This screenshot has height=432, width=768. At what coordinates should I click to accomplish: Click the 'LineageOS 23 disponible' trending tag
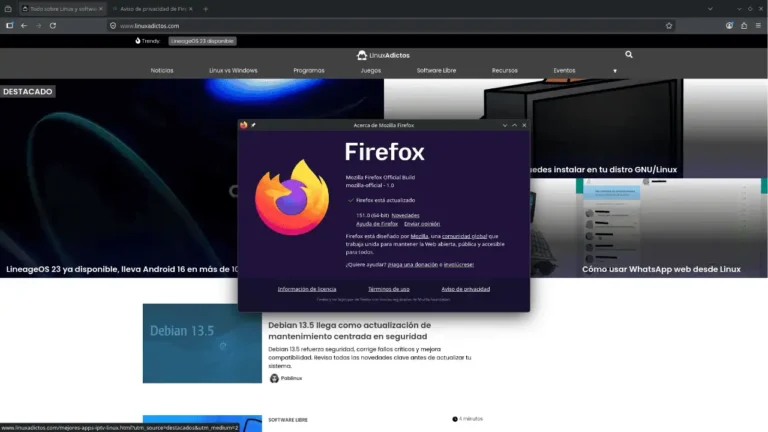pyautogui.click(x=202, y=41)
